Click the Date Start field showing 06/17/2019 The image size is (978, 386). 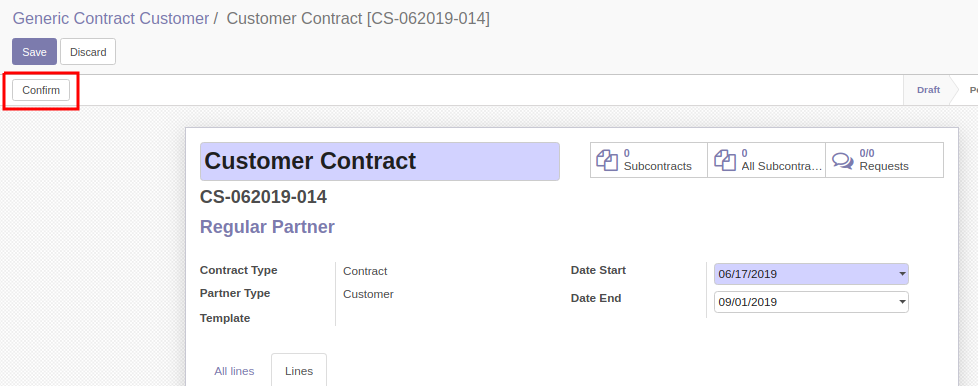(x=811, y=274)
